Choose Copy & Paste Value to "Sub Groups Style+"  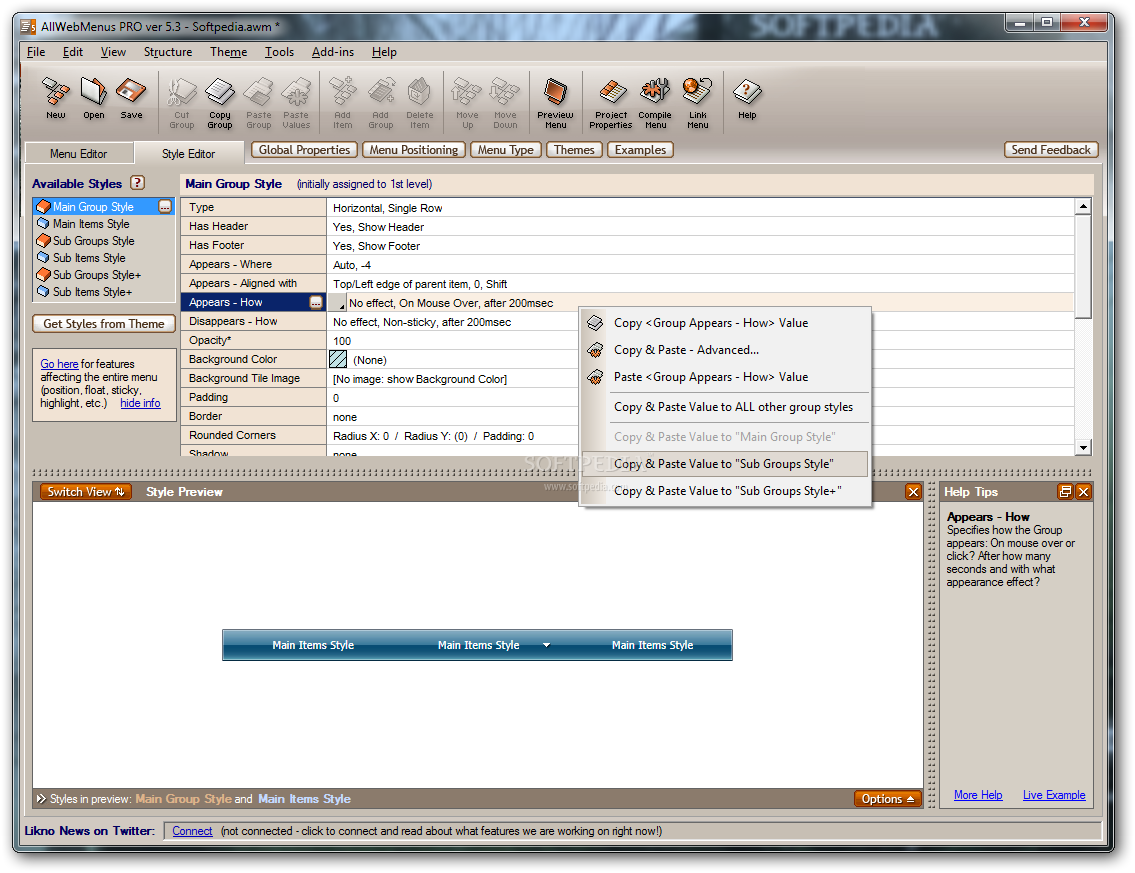point(725,491)
